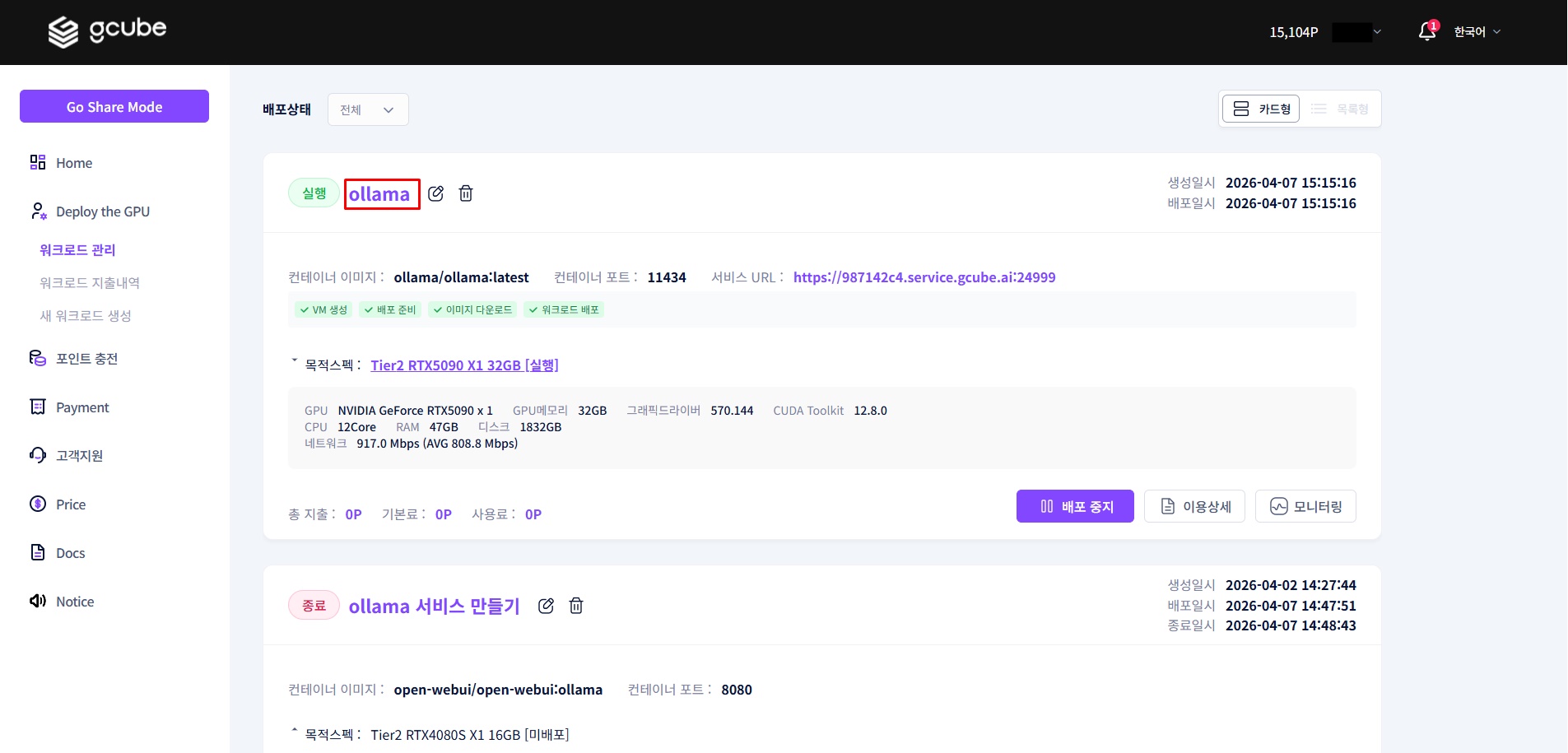Edit the 'ollama 서비스 만들기' workload name
Image resolution: width=1568 pixels, height=753 pixels.
(546, 606)
